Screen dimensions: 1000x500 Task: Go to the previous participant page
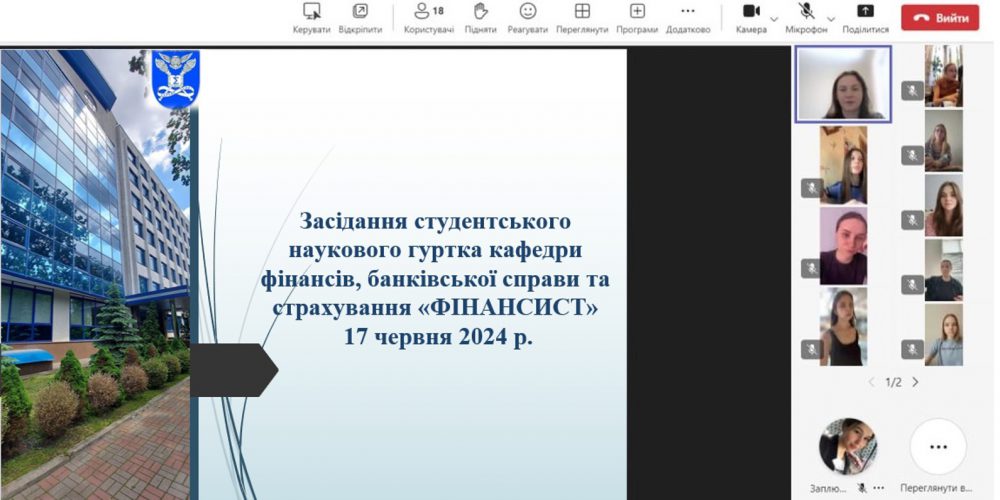871,382
